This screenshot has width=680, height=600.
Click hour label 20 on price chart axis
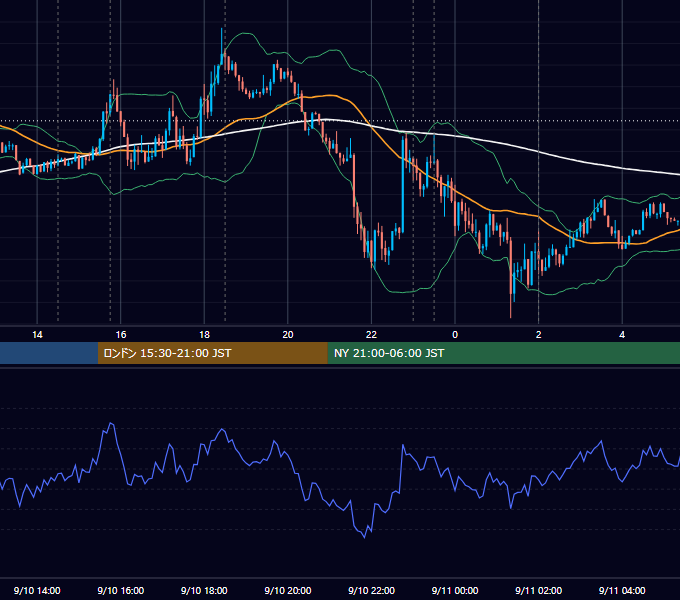point(288,335)
